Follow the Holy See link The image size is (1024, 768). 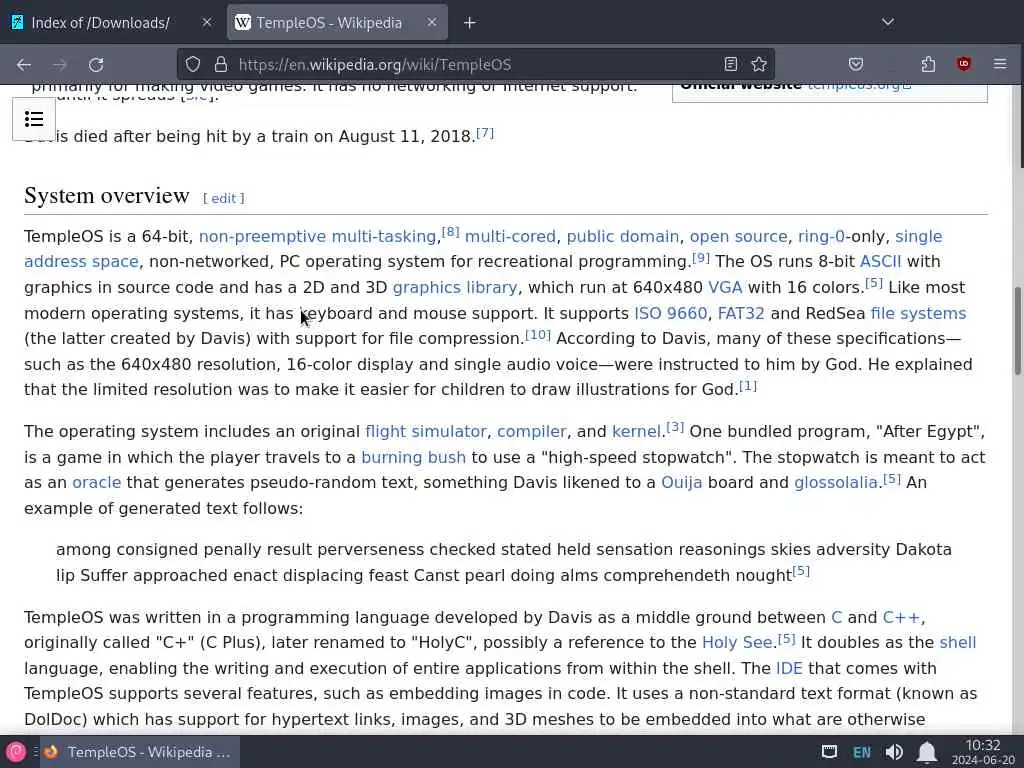click(737, 643)
